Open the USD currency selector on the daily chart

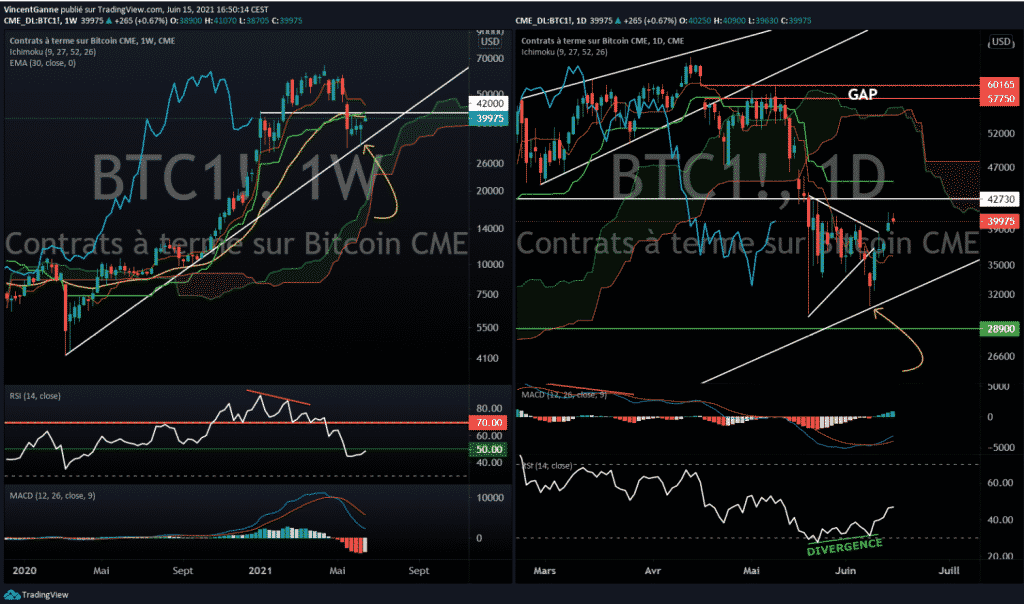click(1000, 41)
